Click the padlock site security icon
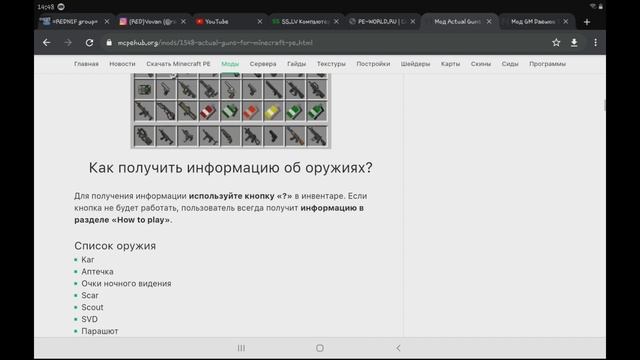This screenshot has width=640, height=360. [x=109, y=42]
